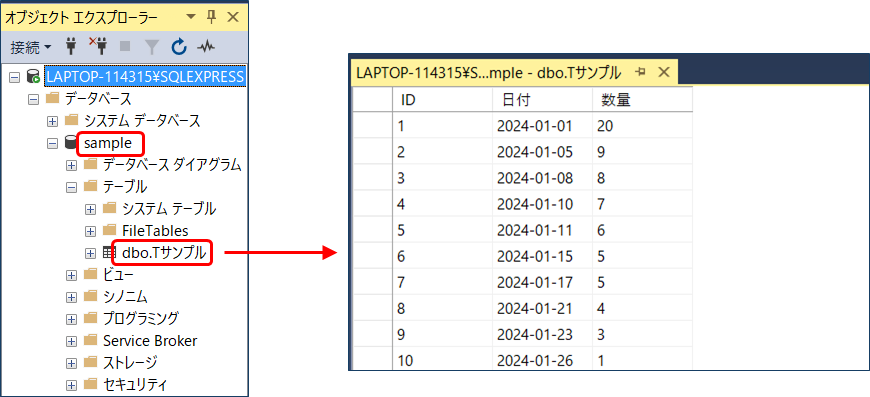Select the システム テーブル folder

(169, 208)
